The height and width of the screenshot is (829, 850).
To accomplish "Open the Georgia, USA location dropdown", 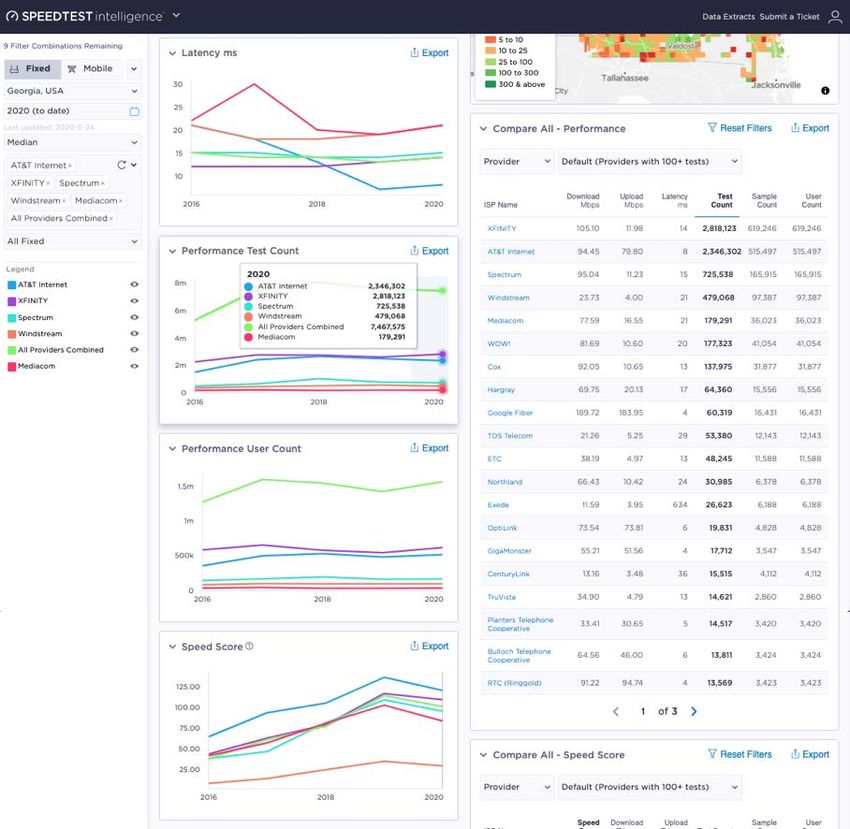I will click(73, 91).
